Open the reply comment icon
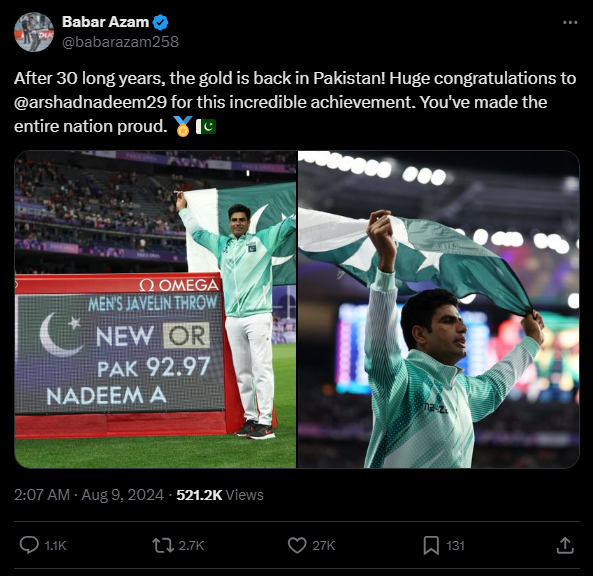Screen dimensions: 593x576 coord(29,545)
